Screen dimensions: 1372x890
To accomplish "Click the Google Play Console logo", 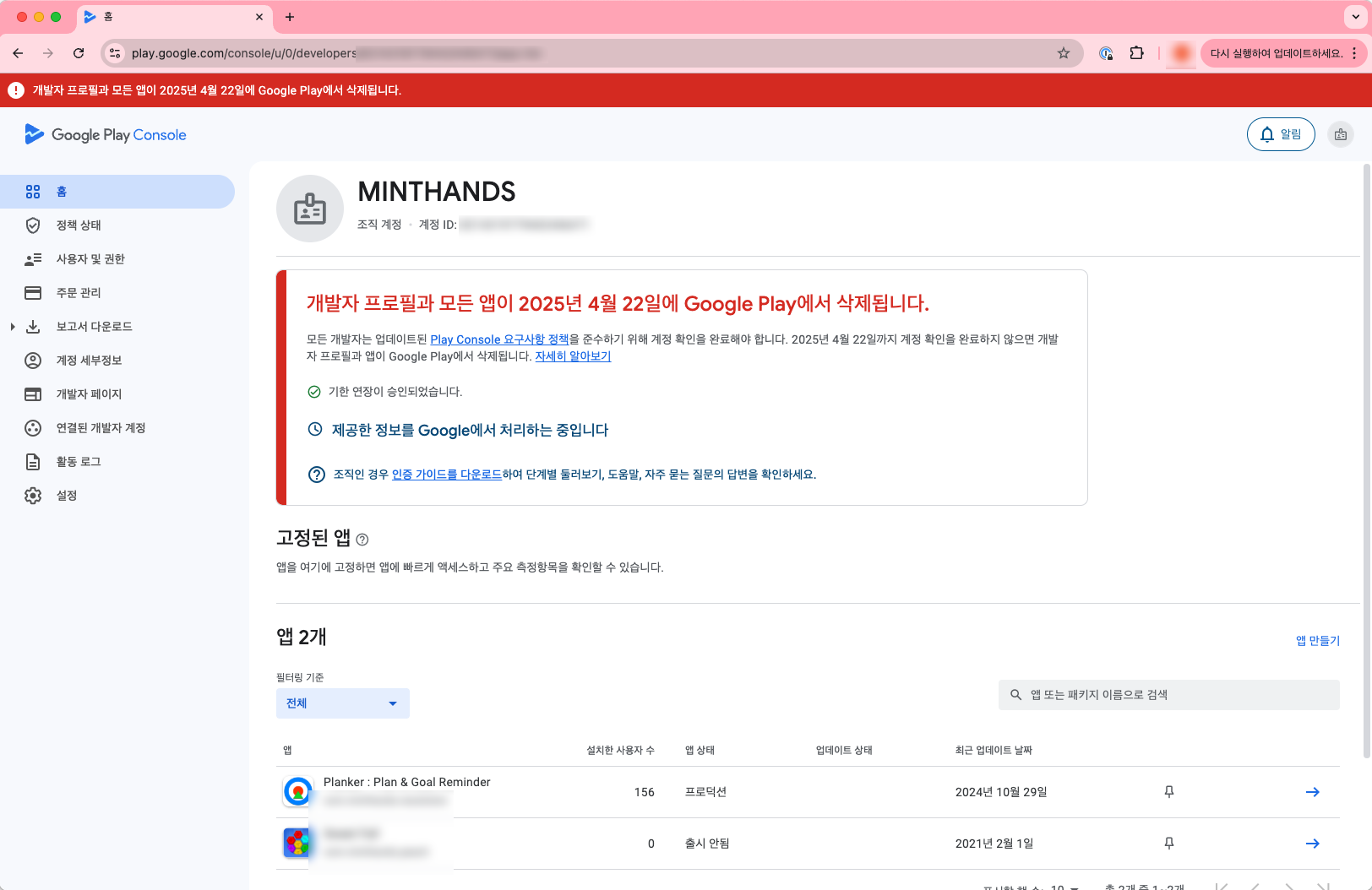I will (x=106, y=134).
